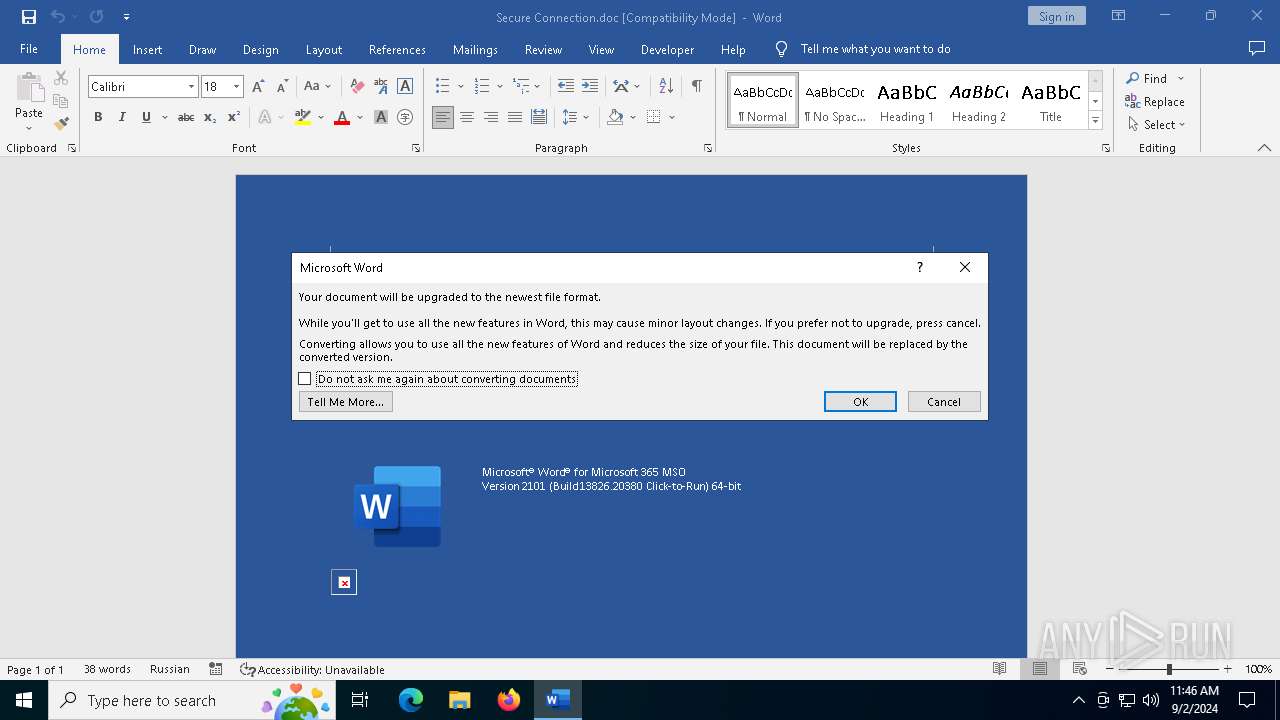Decrease font size with Shrink Font icon
The image size is (1280, 720).
click(283, 87)
